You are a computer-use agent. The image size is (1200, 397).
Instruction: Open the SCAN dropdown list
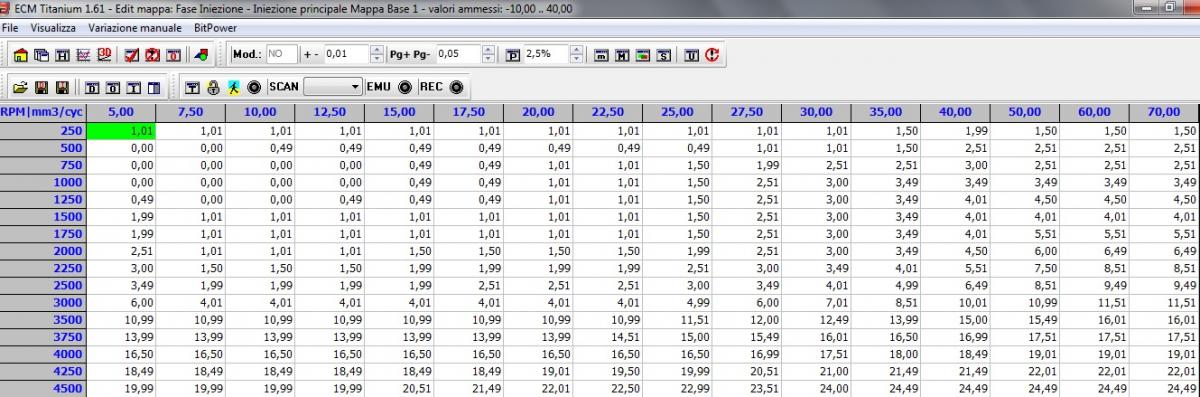click(x=333, y=87)
